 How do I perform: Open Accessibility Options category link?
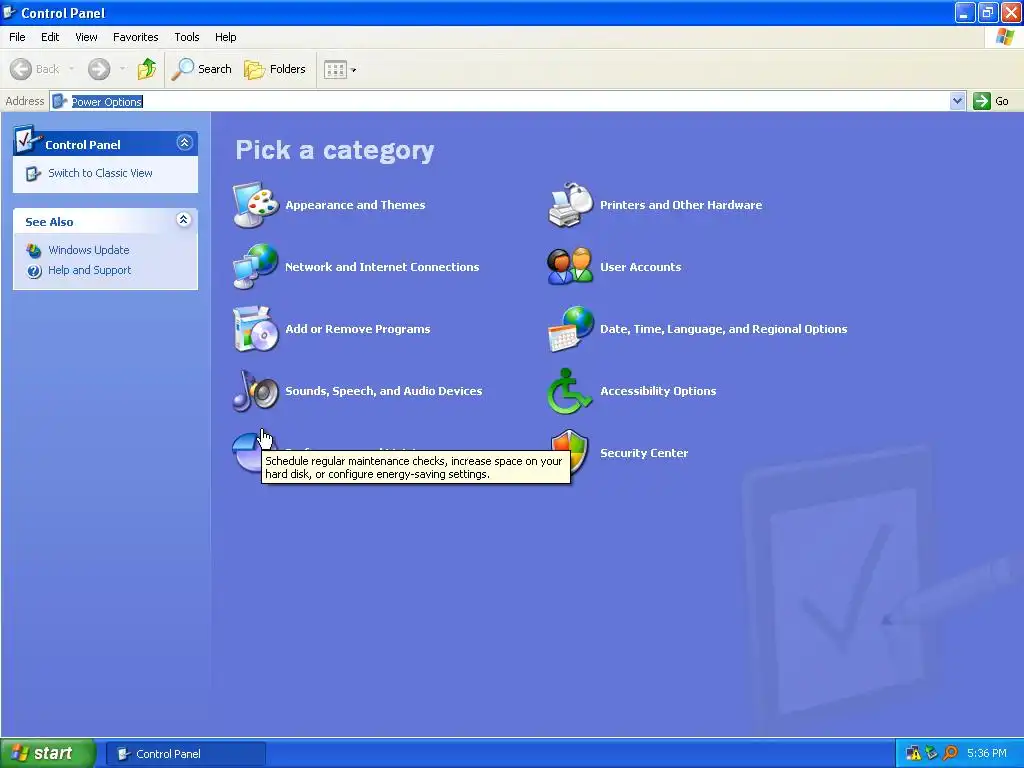(658, 391)
